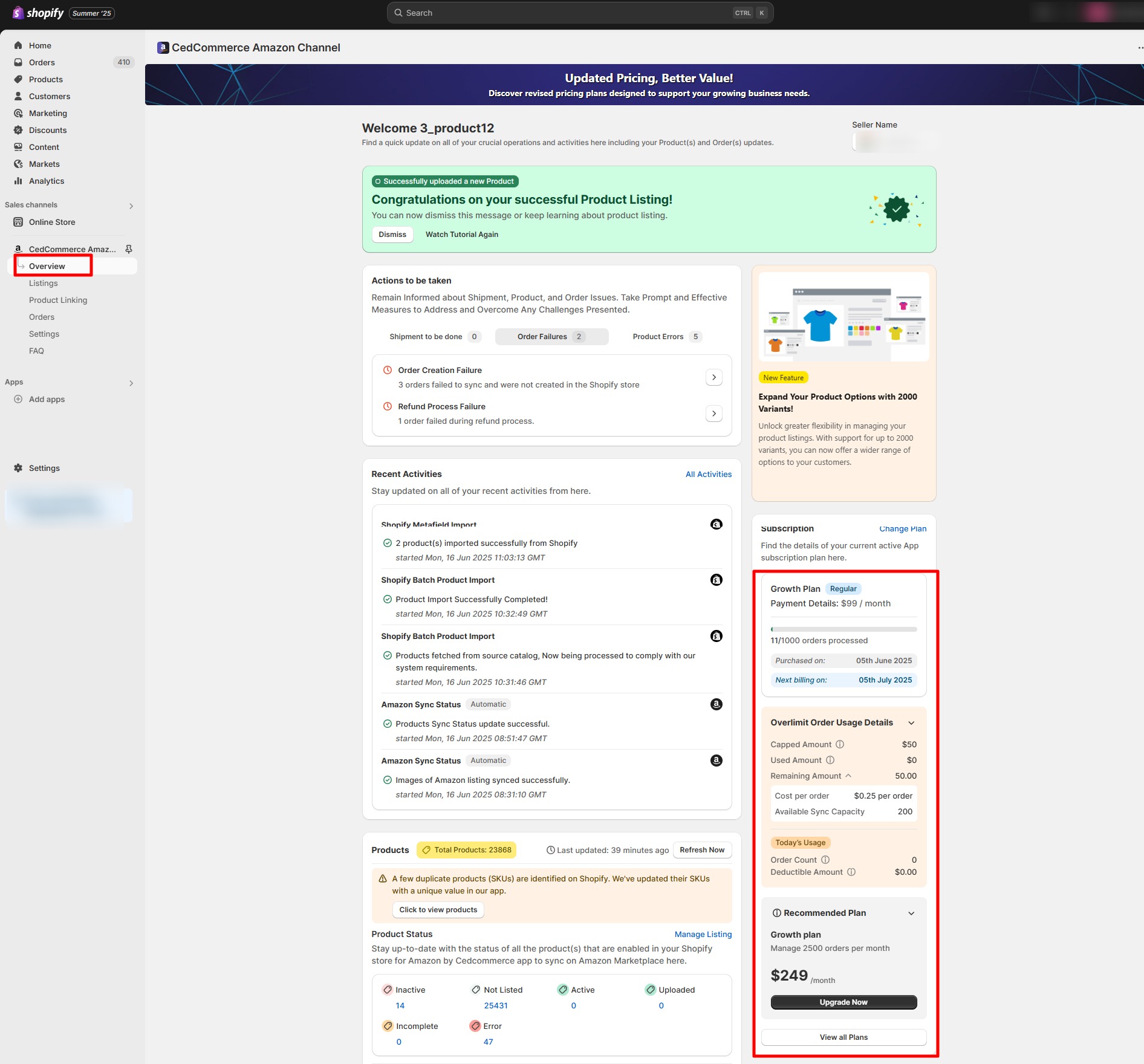Click Amazon icon on Products Sync Status activity
This screenshot has width=1144, height=1064.
(x=717, y=704)
